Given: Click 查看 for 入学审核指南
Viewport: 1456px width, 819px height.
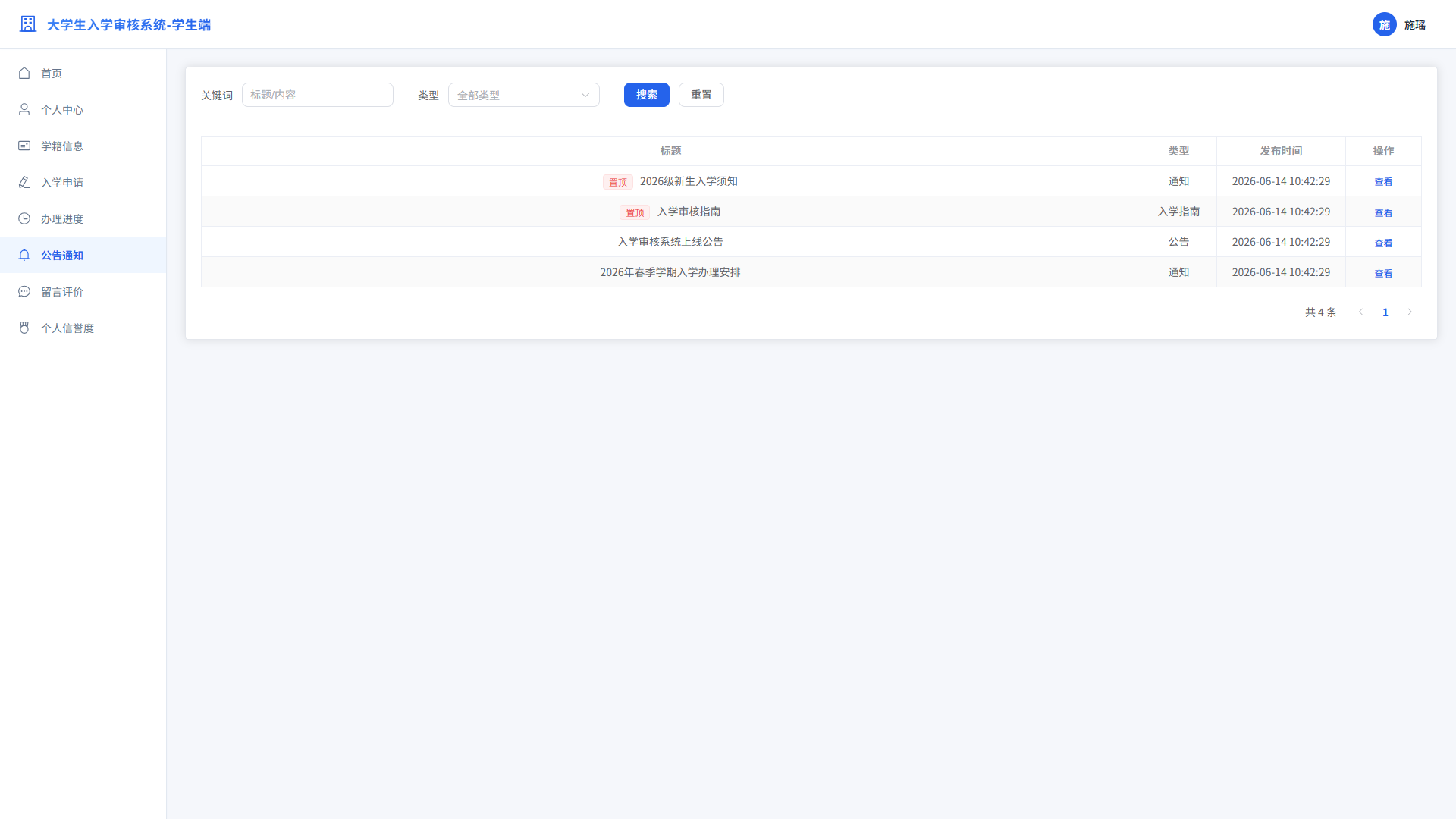Looking at the screenshot, I should [x=1383, y=212].
